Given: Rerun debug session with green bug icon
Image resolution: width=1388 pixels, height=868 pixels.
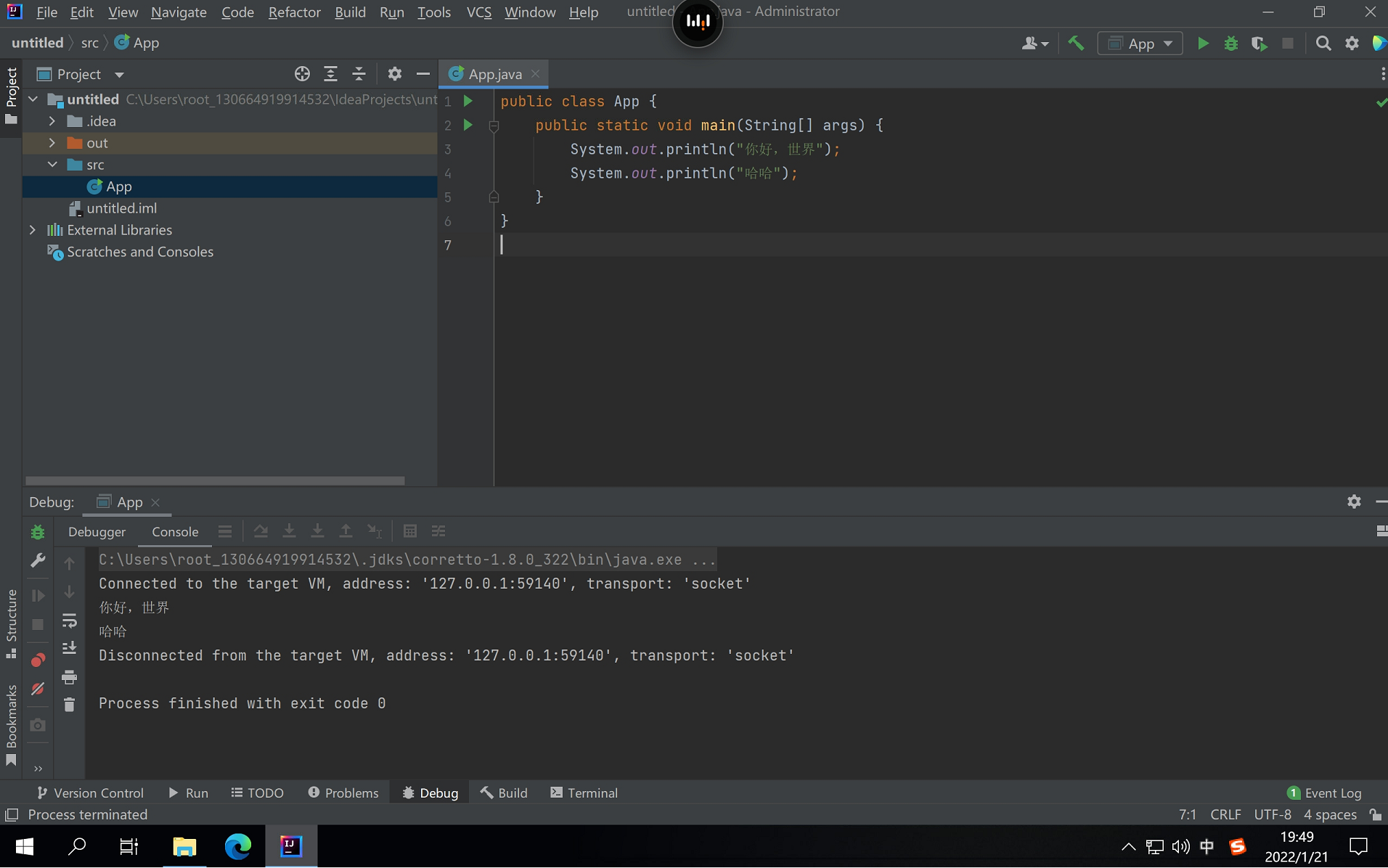Looking at the screenshot, I should (38, 532).
